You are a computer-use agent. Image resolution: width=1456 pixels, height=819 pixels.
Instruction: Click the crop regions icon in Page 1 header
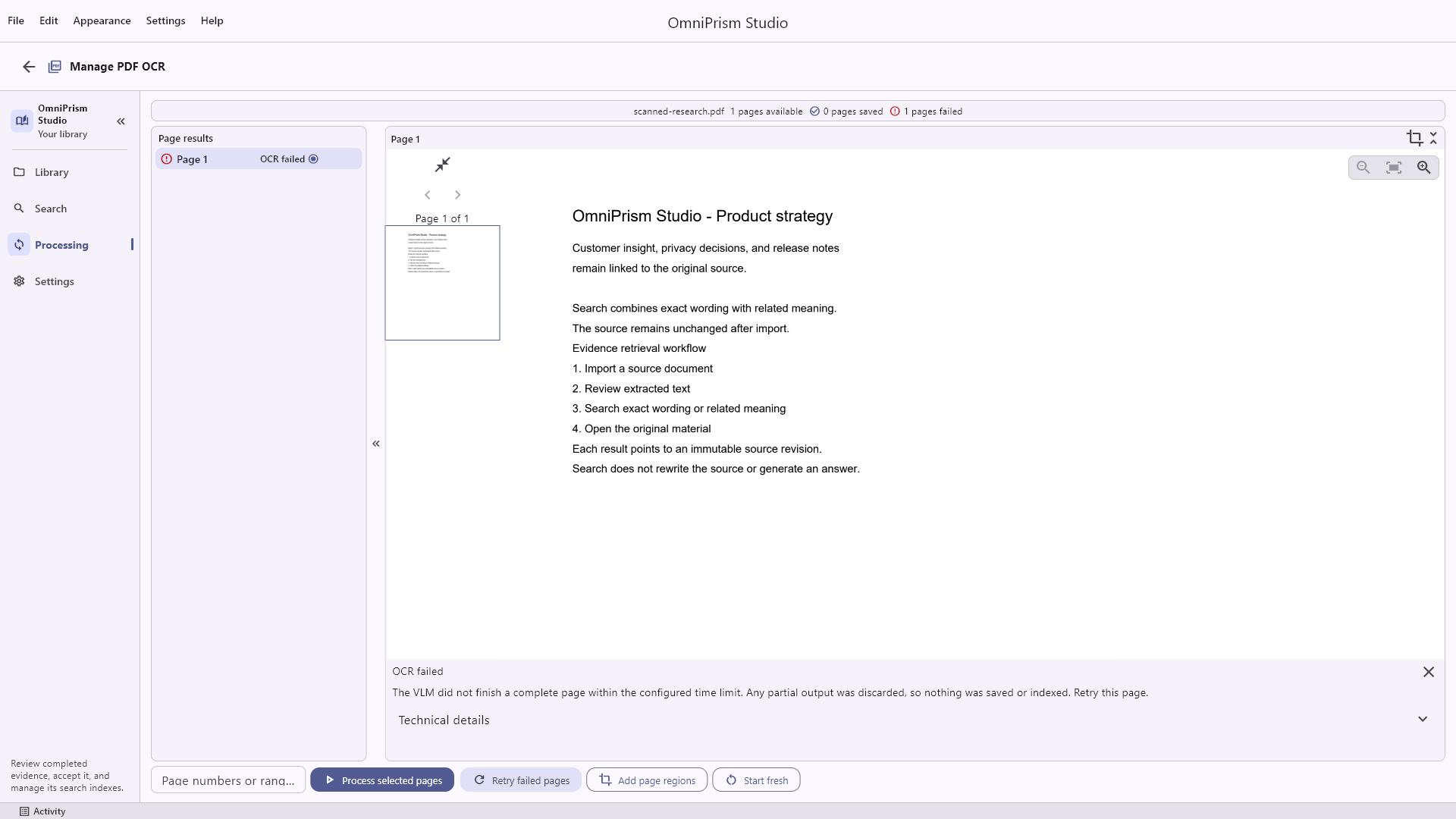click(x=1414, y=138)
